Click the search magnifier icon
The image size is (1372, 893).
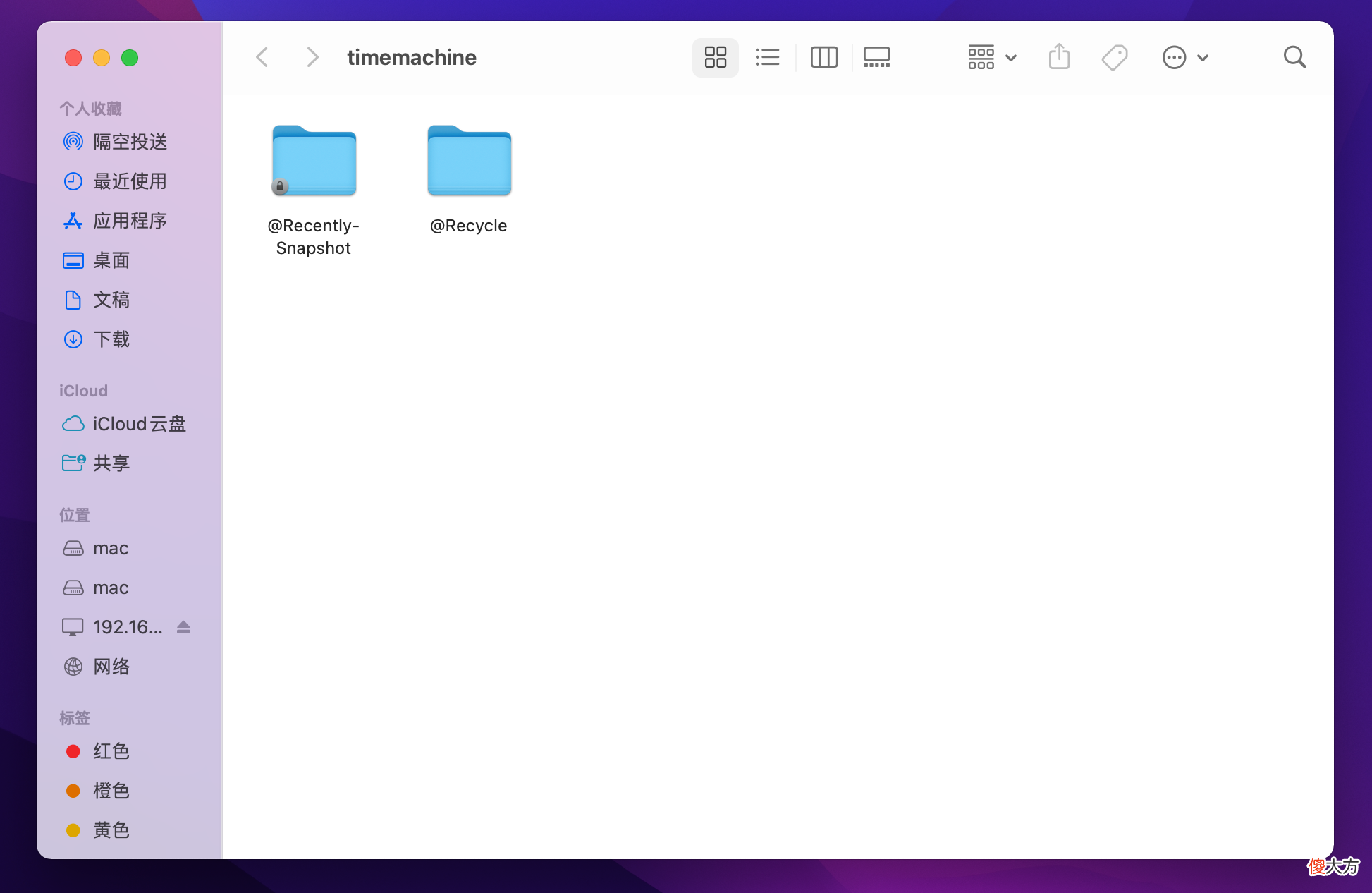tap(1294, 57)
